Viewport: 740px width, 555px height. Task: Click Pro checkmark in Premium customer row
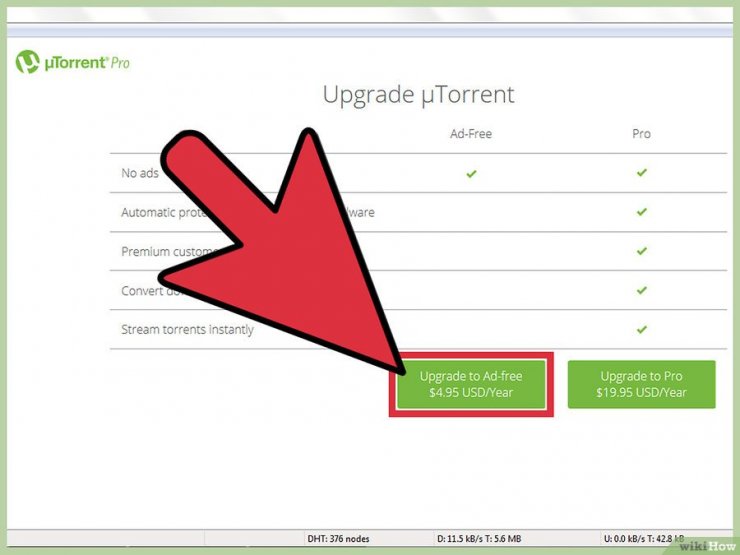pos(641,251)
